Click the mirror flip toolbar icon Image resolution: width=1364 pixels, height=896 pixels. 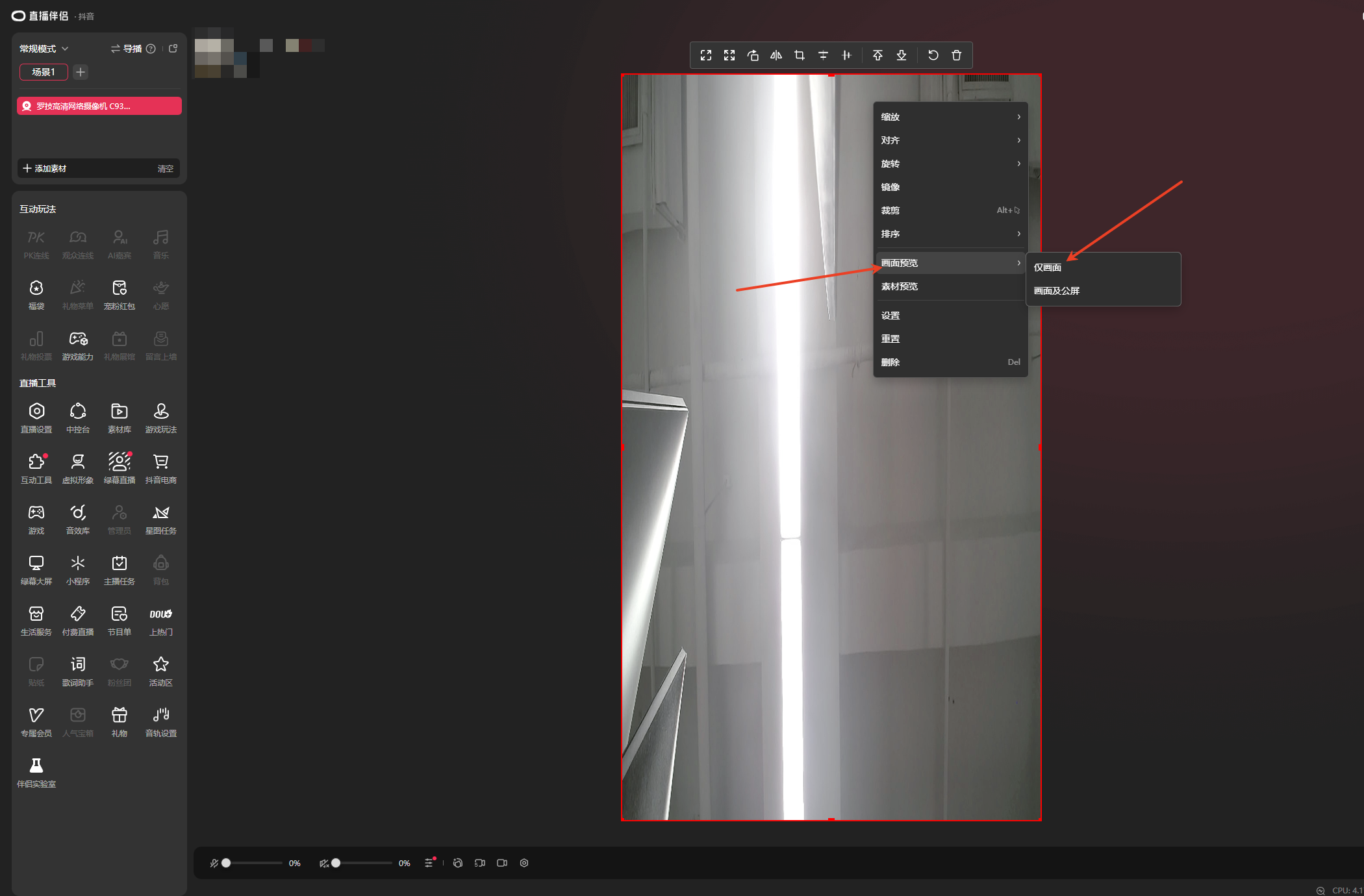pos(776,55)
